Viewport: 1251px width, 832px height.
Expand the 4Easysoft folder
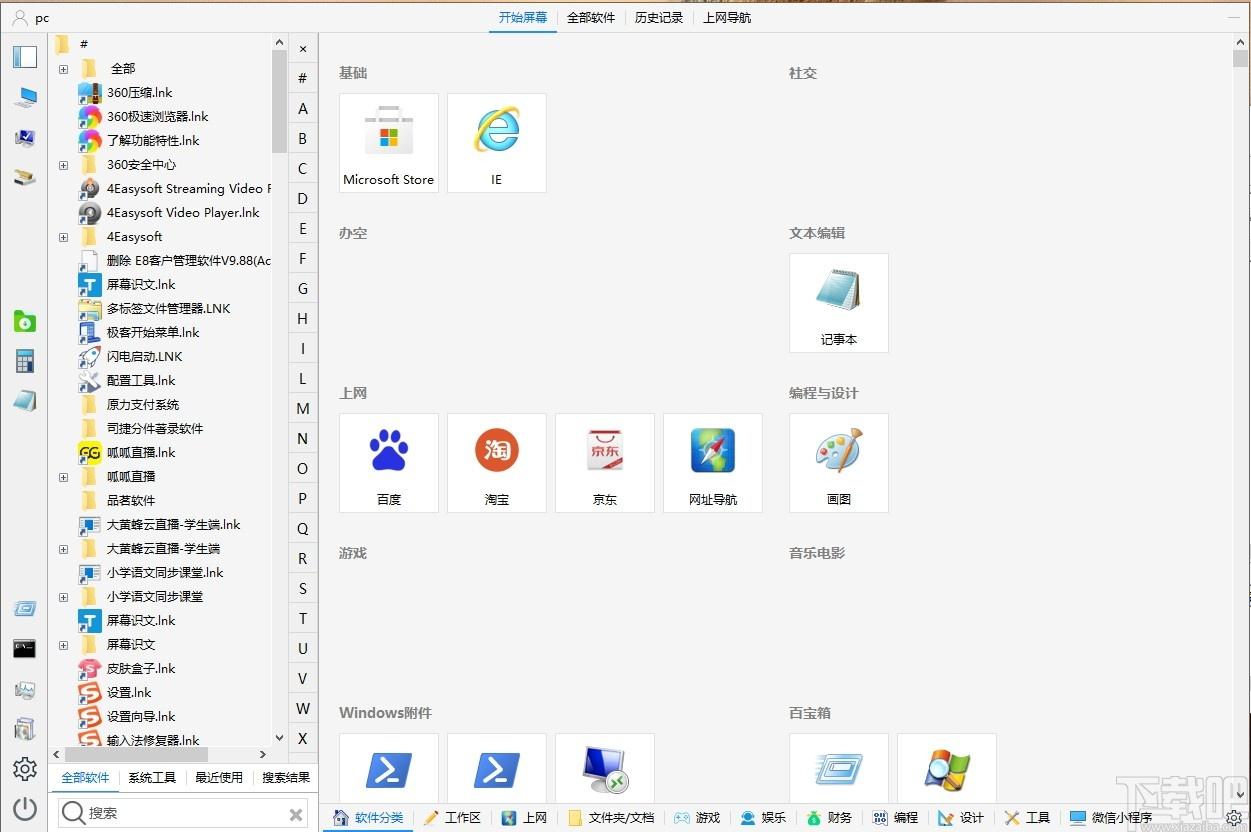coord(63,237)
